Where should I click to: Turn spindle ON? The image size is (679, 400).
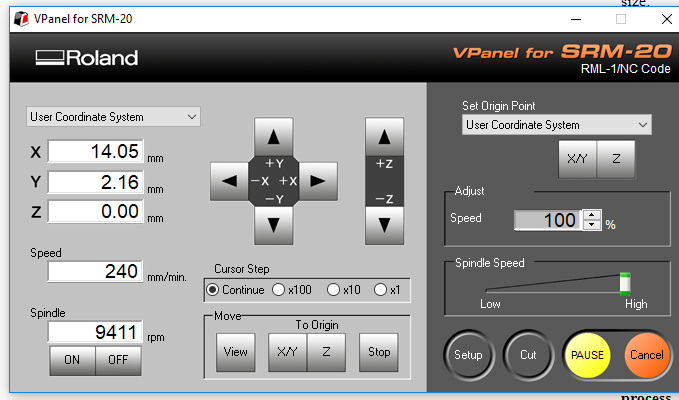pyautogui.click(x=72, y=360)
